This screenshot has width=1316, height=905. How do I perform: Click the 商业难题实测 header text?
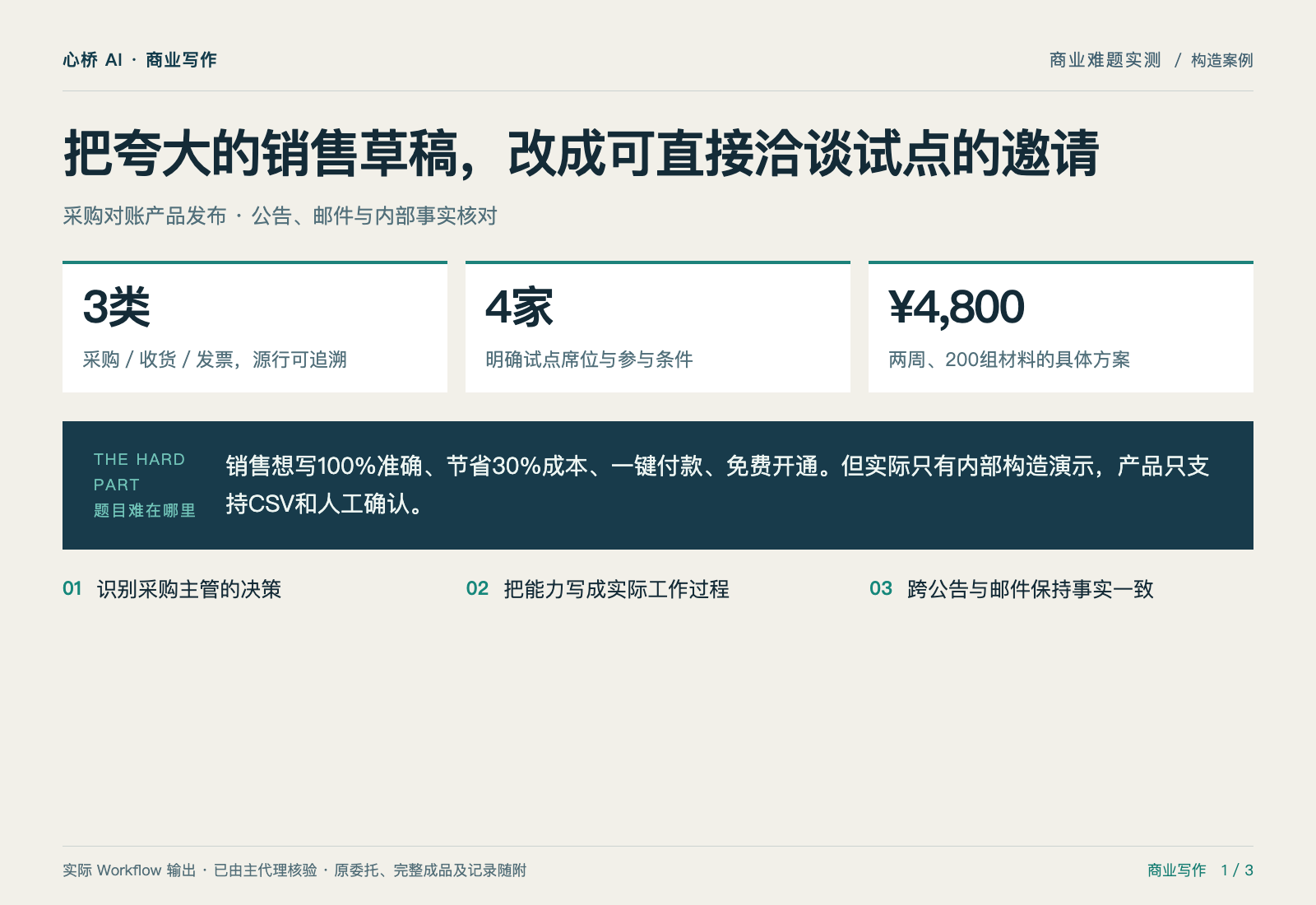pyautogui.click(x=1105, y=60)
